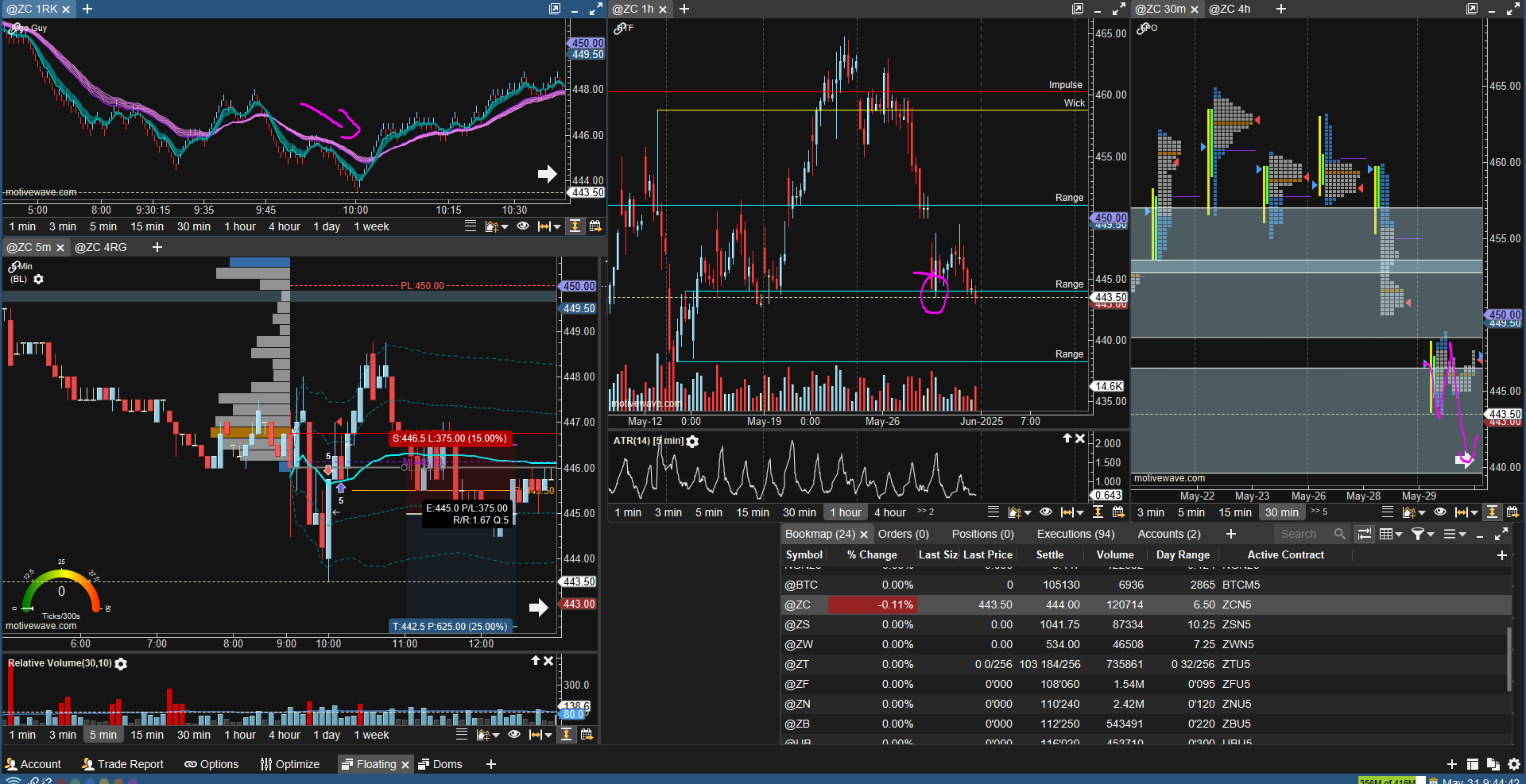Select 1 week timeframe on 1RK chart
This screenshot has height=784, width=1526.
(371, 226)
